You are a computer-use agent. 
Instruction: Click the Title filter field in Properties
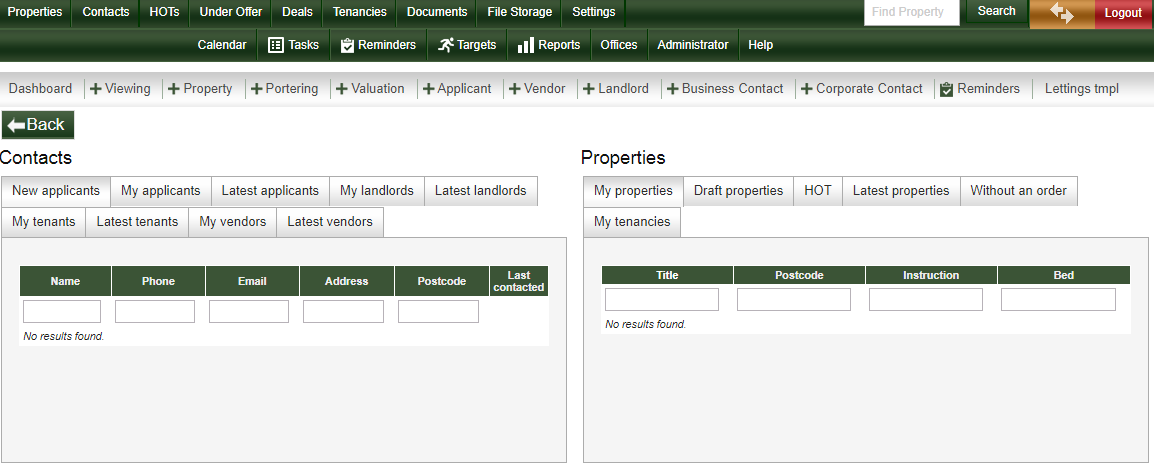(662, 299)
